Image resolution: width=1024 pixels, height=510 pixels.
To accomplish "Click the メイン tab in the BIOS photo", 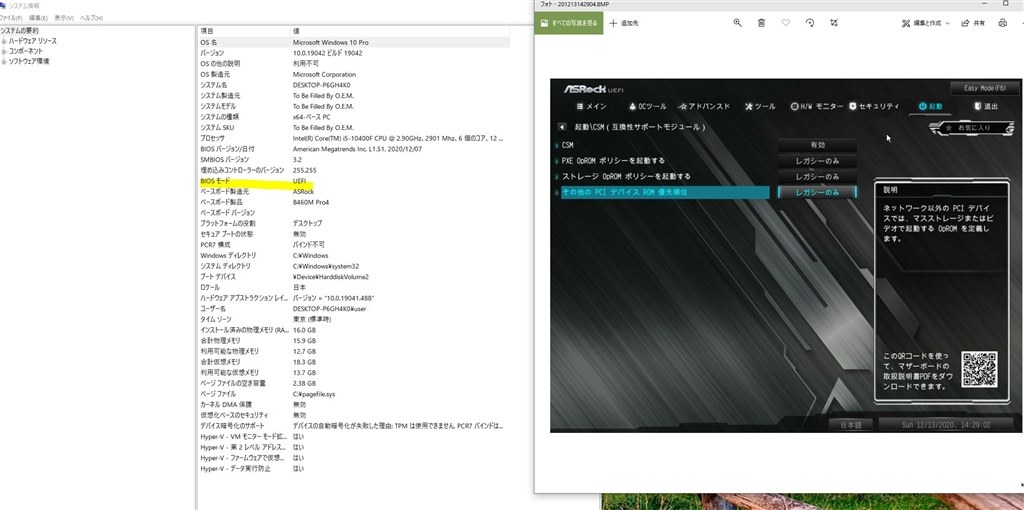I will (x=592, y=106).
